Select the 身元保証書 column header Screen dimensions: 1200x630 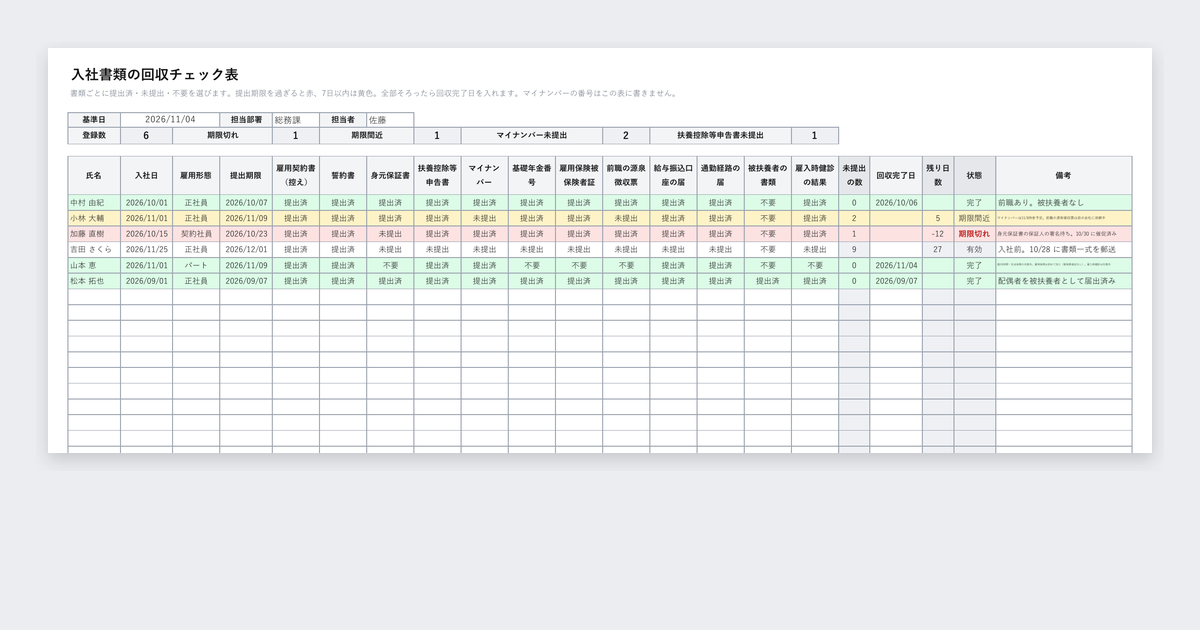[390, 175]
